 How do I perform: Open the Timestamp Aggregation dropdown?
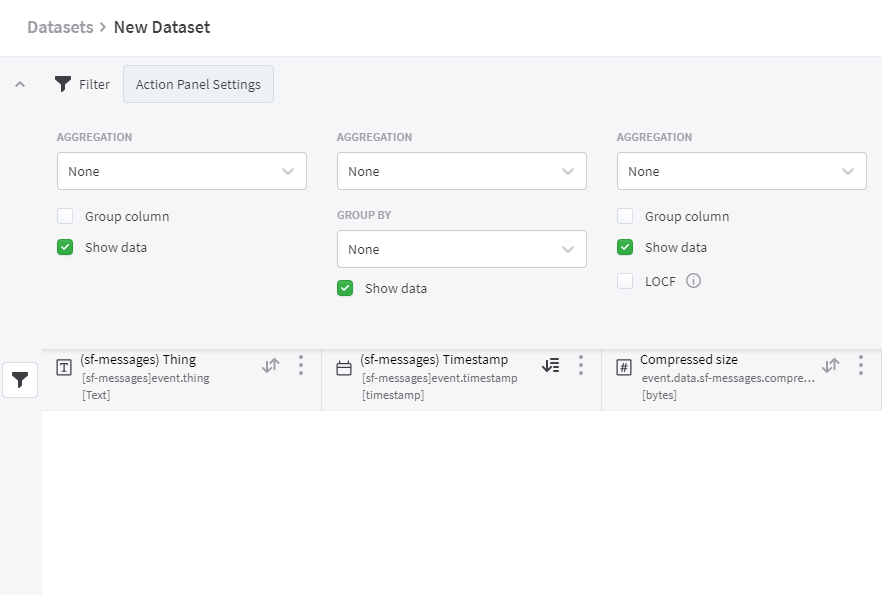462,171
